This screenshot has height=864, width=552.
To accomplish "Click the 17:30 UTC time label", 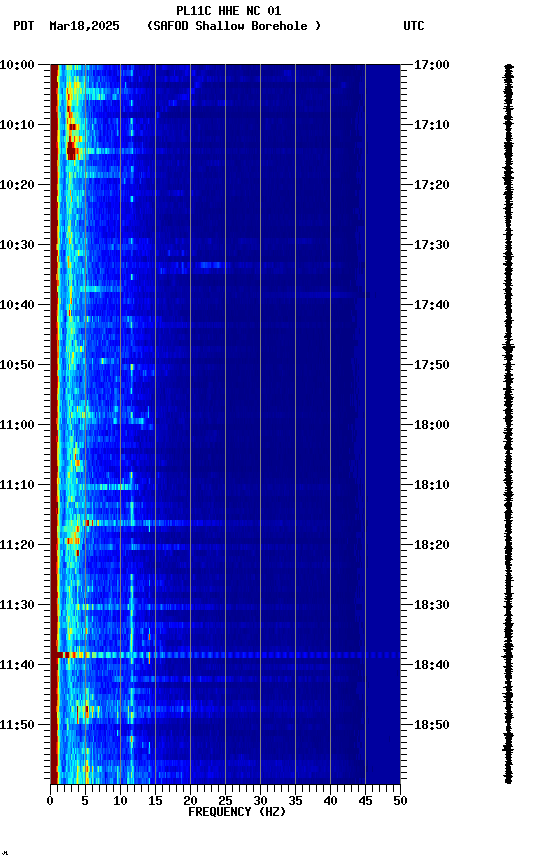I will (432, 245).
